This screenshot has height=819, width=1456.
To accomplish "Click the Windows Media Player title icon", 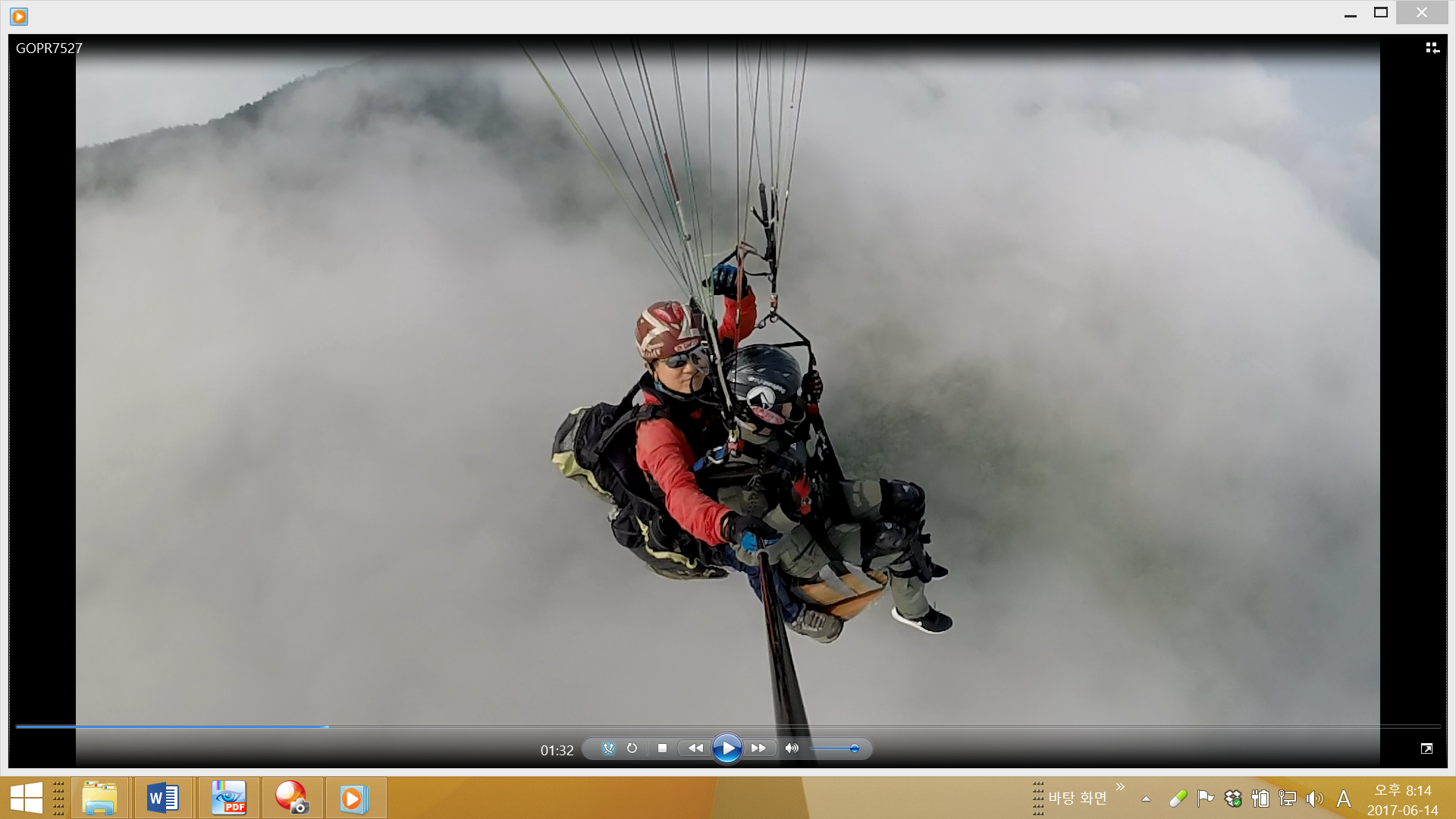I will [x=19, y=16].
